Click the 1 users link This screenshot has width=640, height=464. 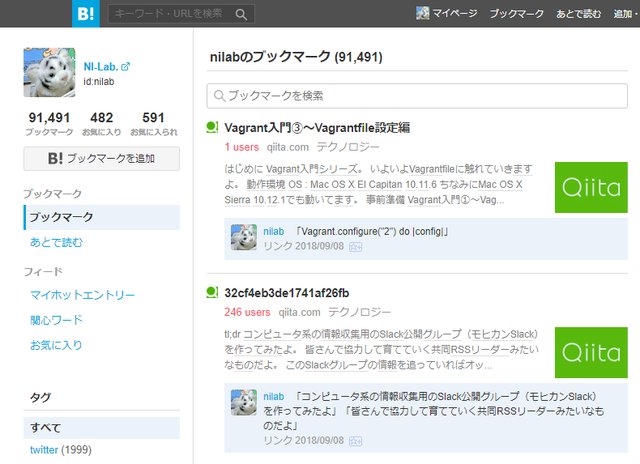click(x=242, y=147)
